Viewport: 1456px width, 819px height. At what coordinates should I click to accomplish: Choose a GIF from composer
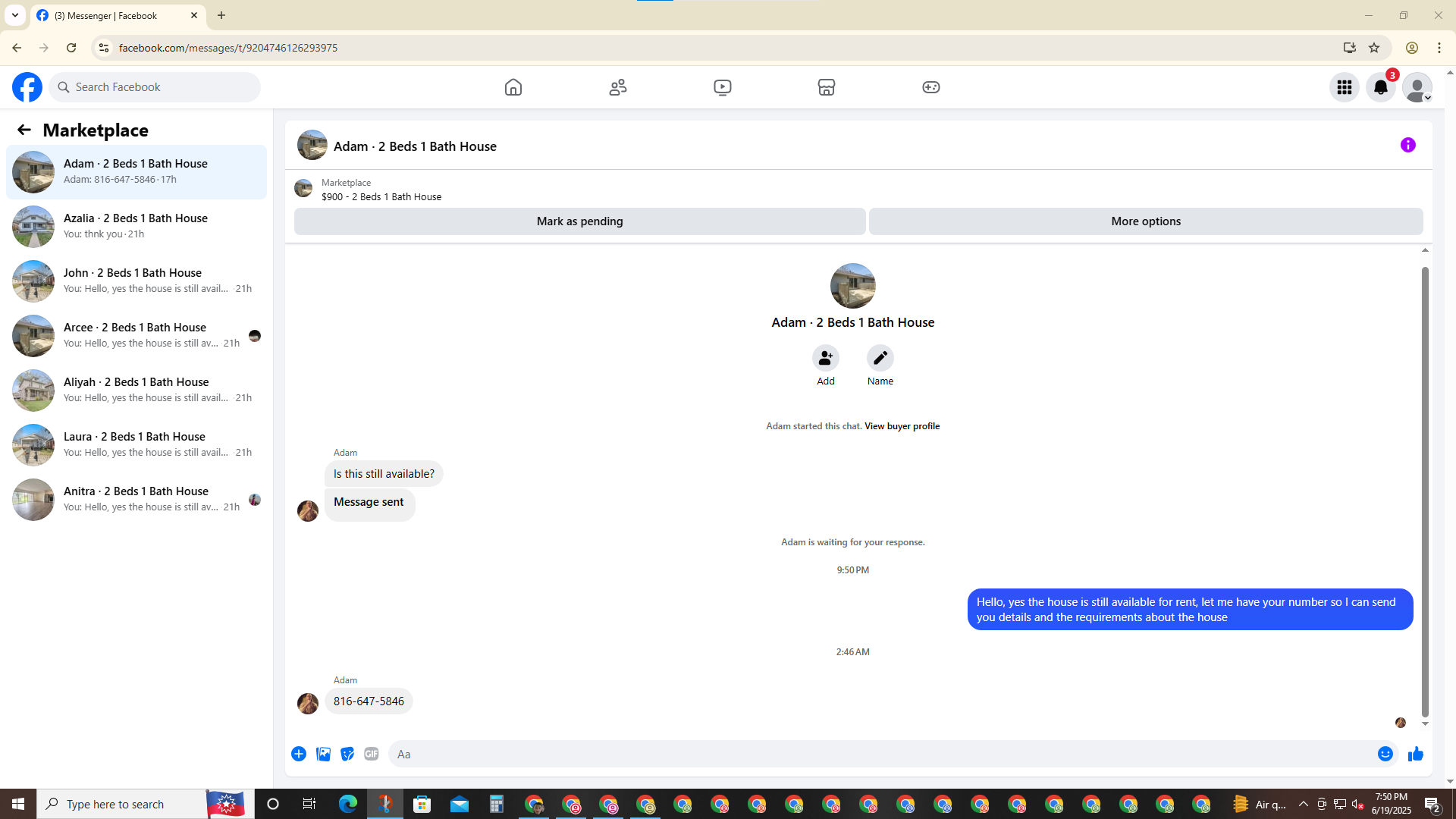(372, 754)
